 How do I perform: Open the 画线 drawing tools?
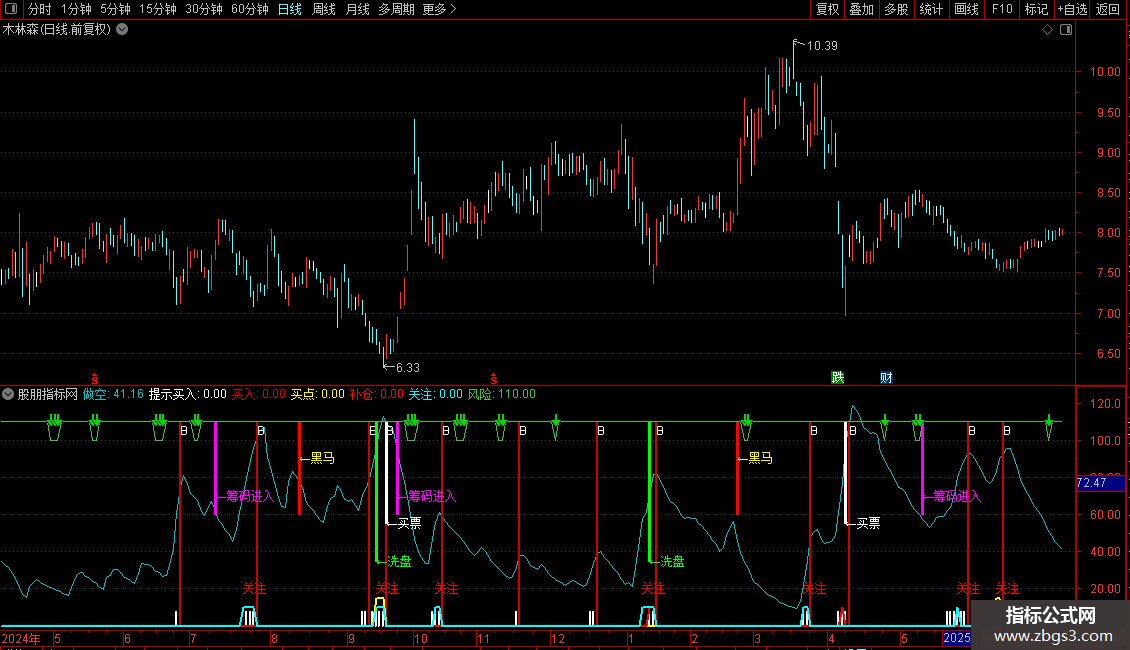[966, 9]
